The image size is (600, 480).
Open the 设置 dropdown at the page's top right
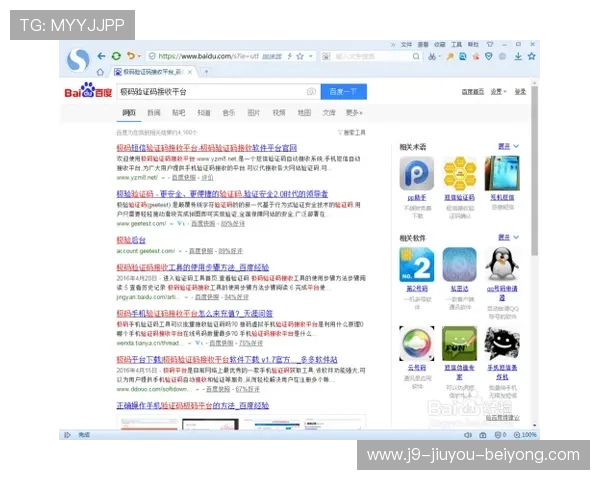click(x=499, y=91)
